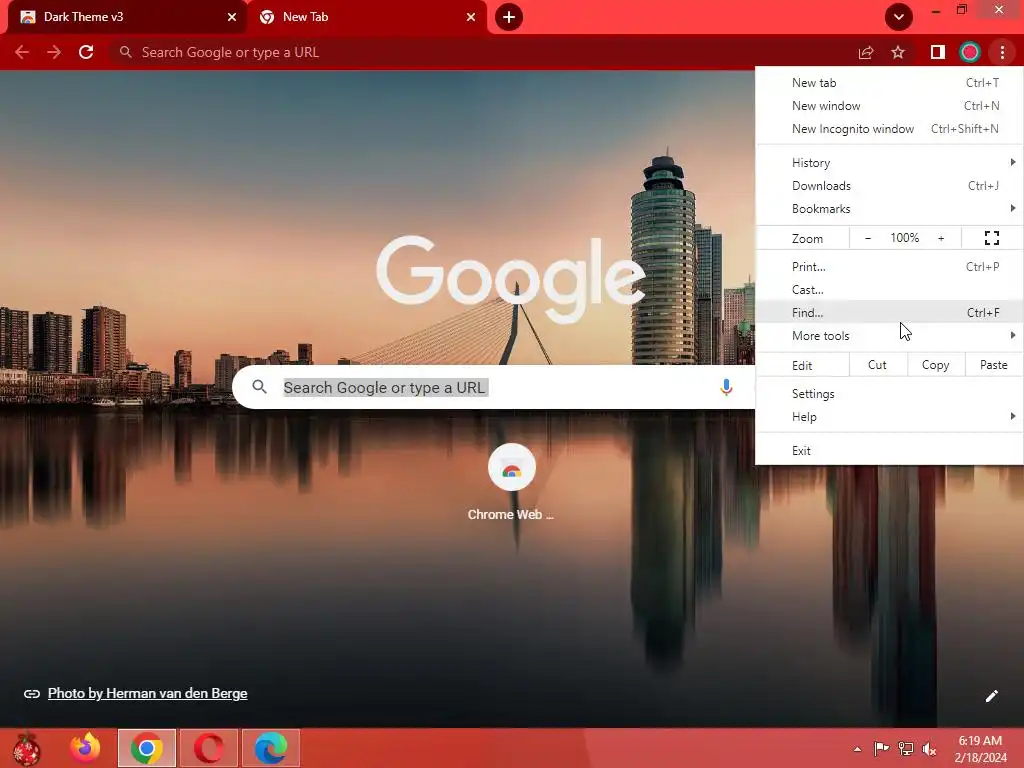Close the New Tab tab
1024x768 pixels.
pyautogui.click(x=471, y=17)
